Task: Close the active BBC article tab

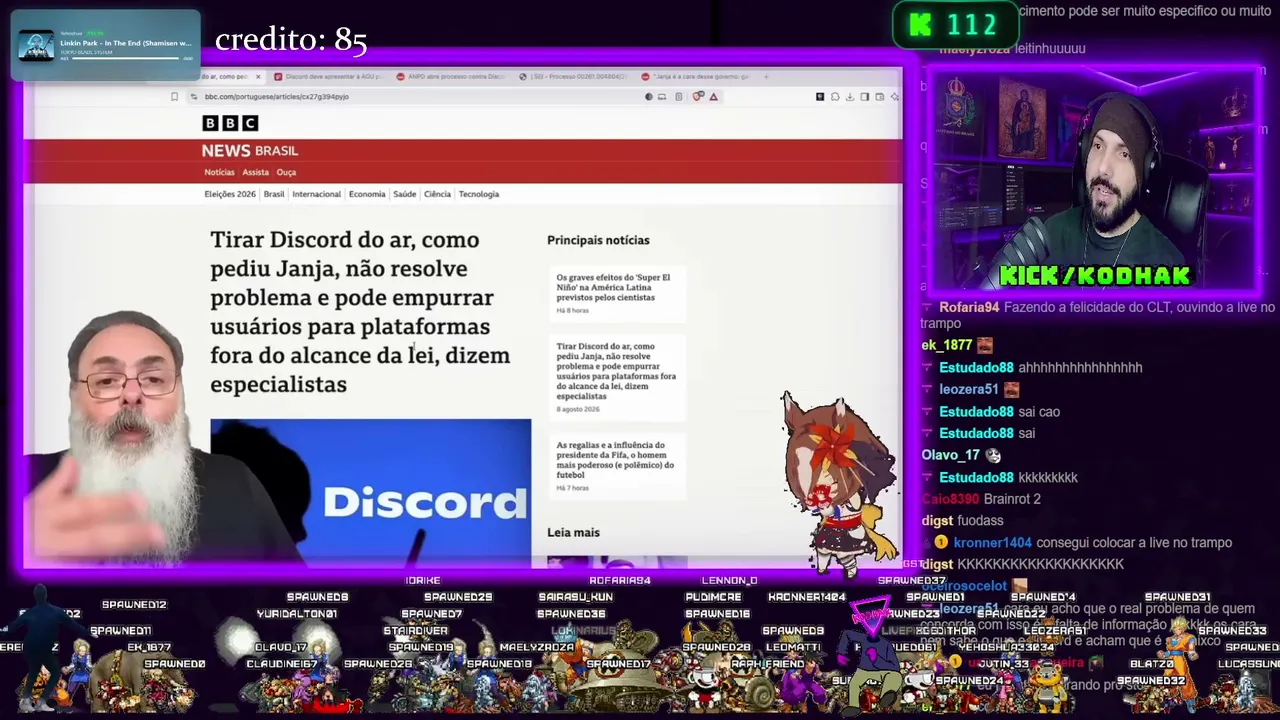Action: pos(257,77)
